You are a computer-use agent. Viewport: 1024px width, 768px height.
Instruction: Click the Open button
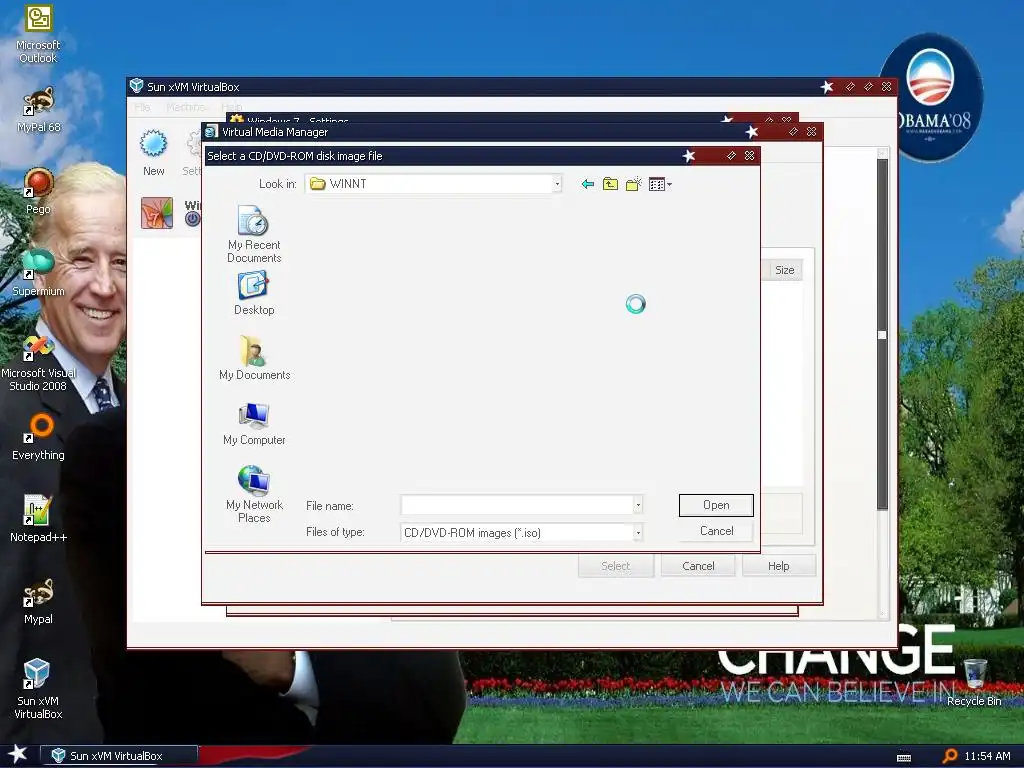716,505
